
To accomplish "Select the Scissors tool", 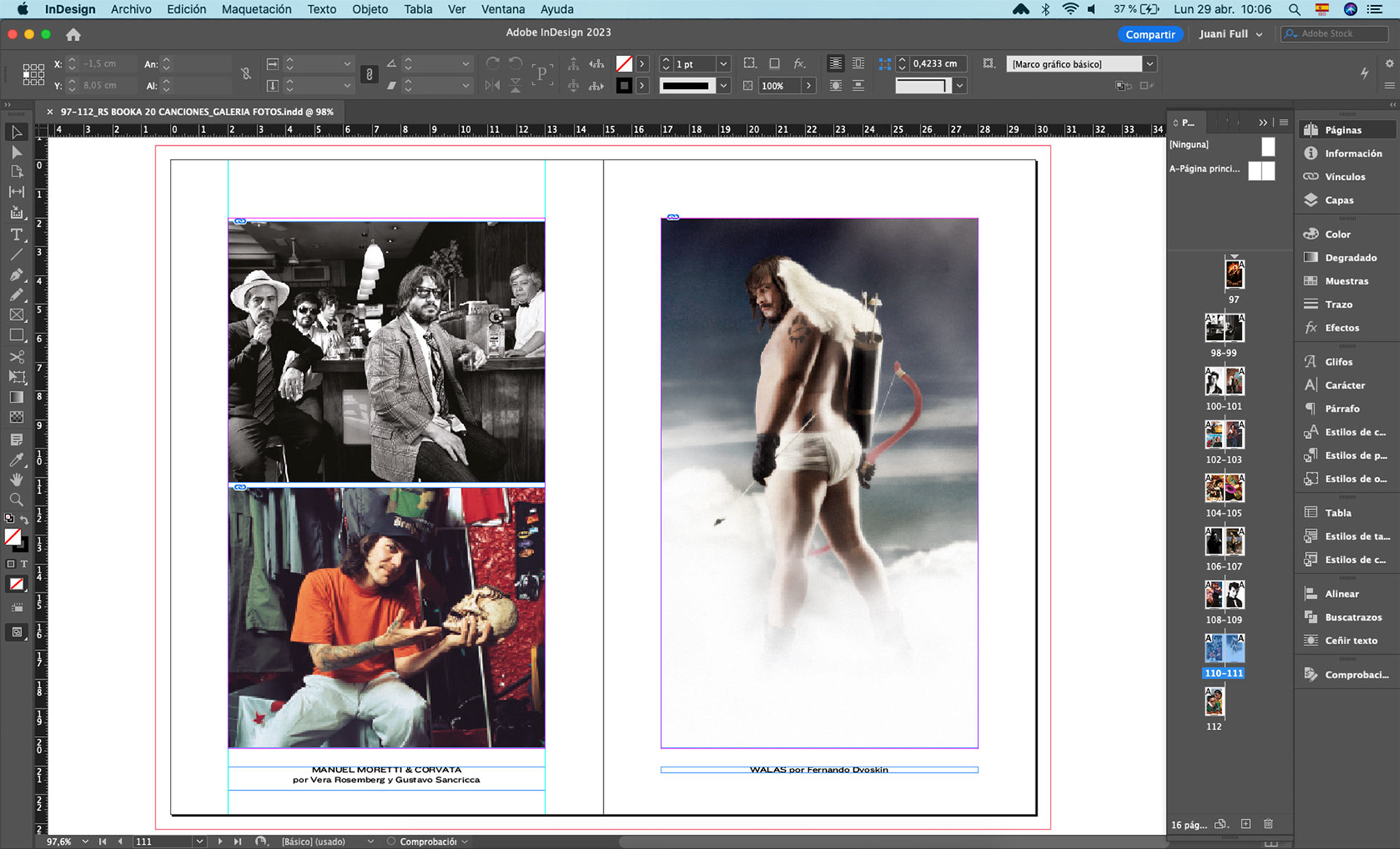I will tap(16, 357).
